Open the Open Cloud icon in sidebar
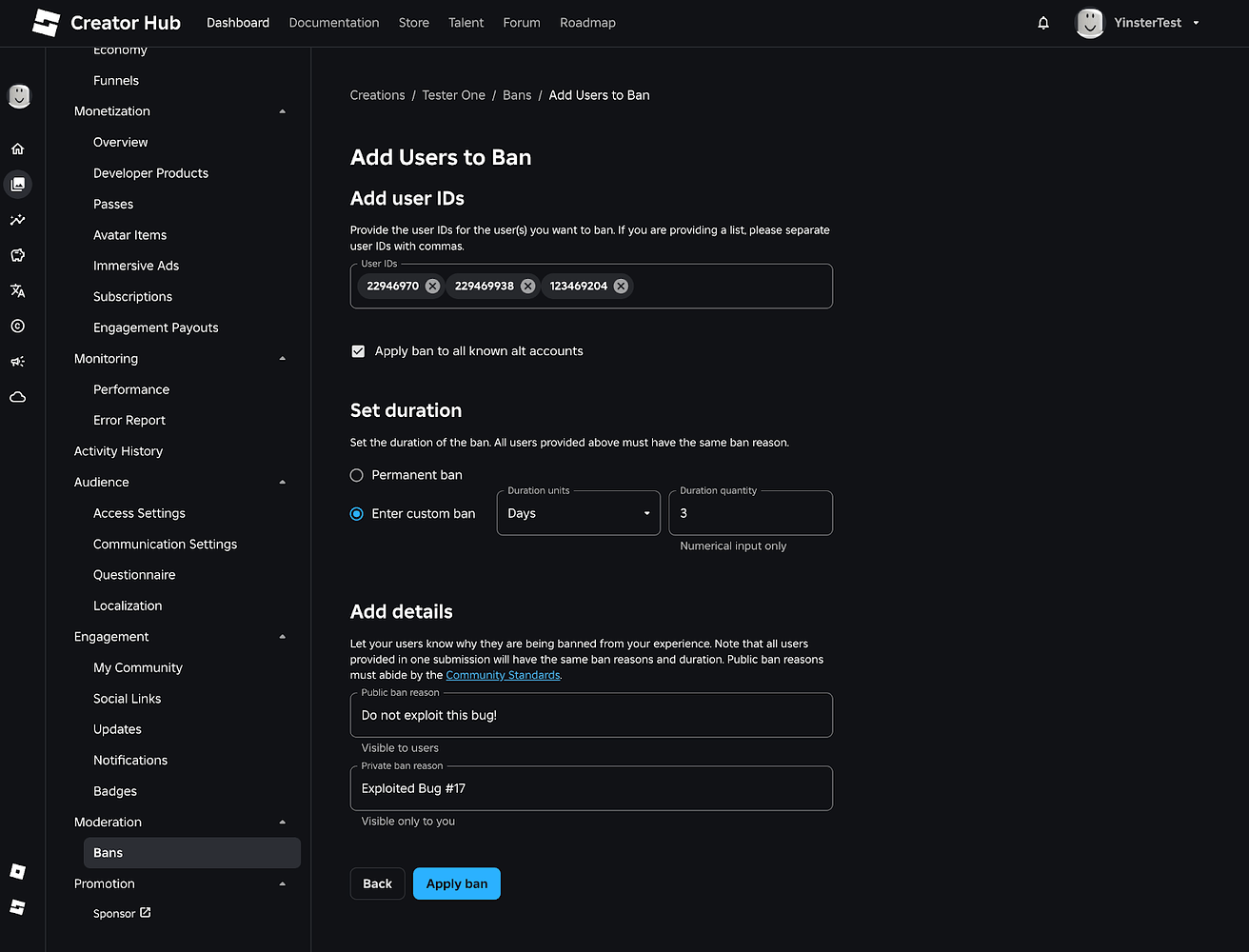 coord(19,397)
